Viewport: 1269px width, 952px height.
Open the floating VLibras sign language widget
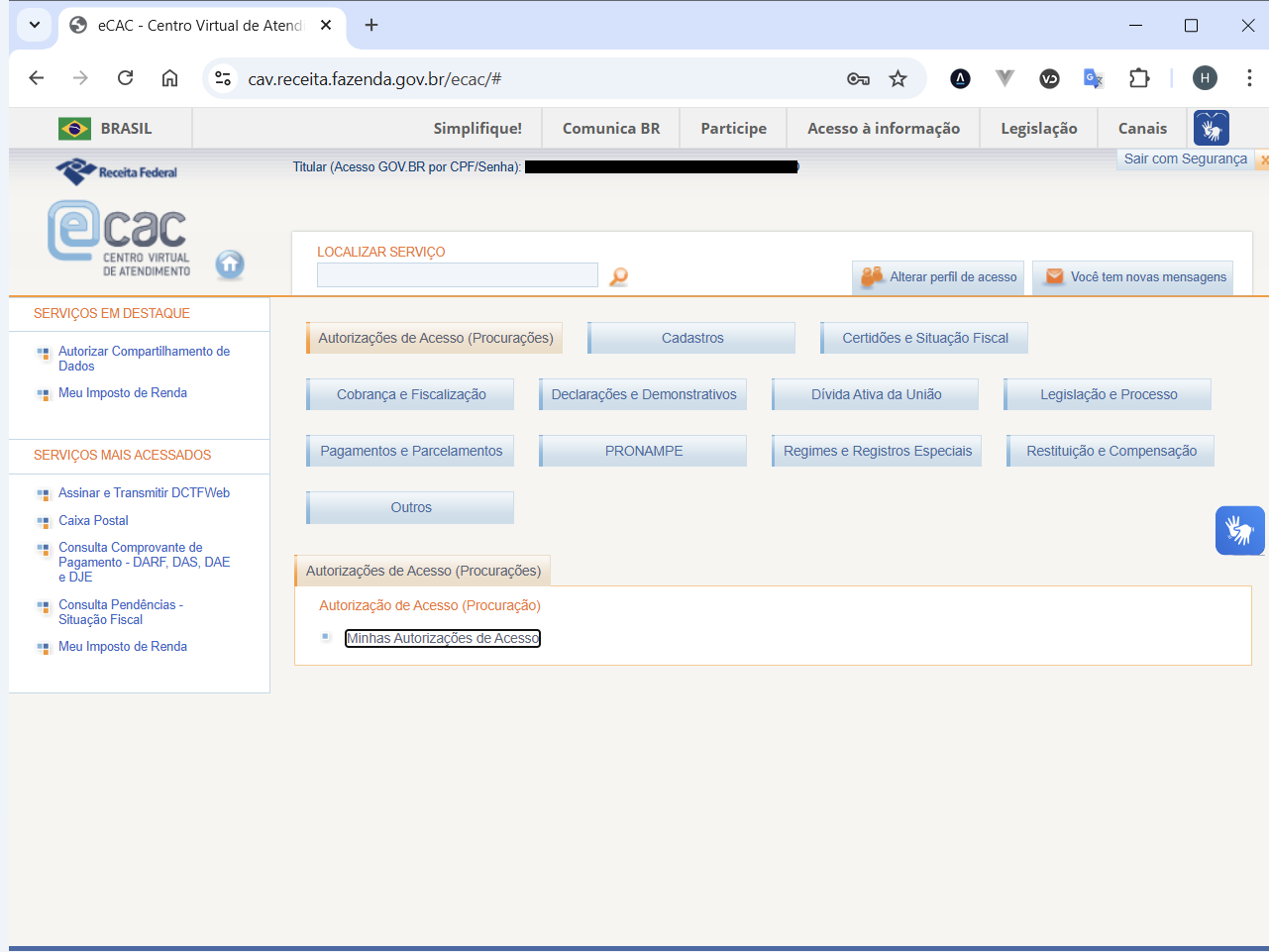pyautogui.click(x=1239, y=530)
